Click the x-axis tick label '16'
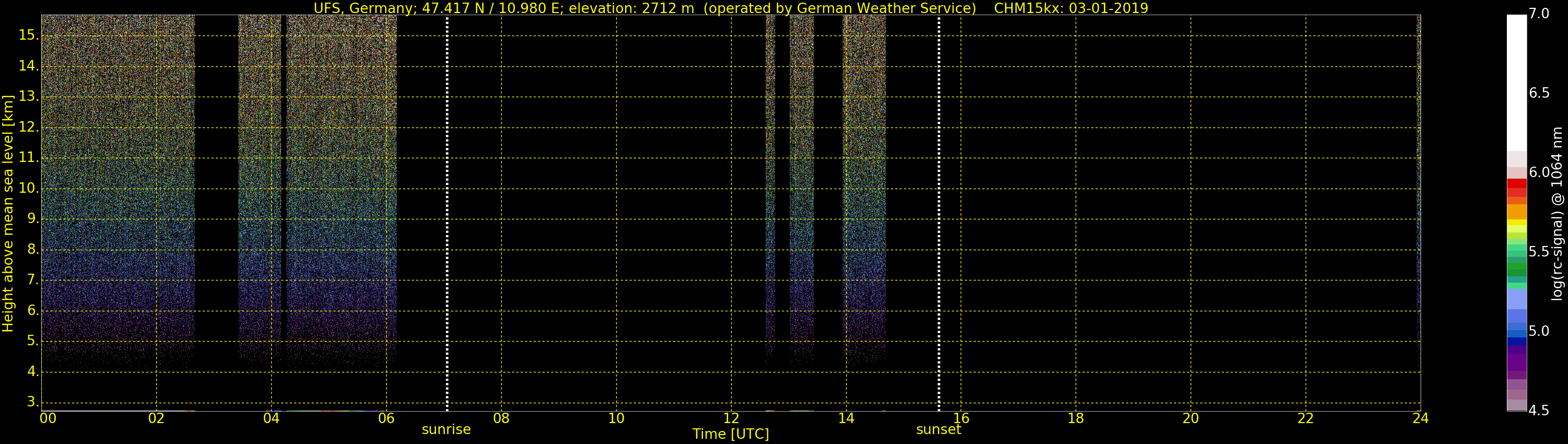Screen dimensions: 1568x444 point(961,418)
